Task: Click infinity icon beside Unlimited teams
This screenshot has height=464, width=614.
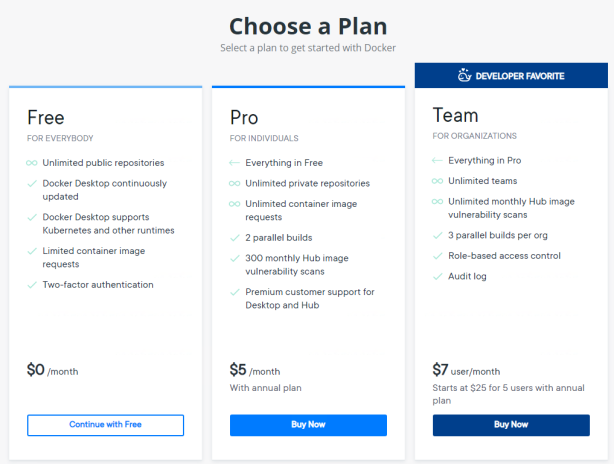Action: point(438,180)
